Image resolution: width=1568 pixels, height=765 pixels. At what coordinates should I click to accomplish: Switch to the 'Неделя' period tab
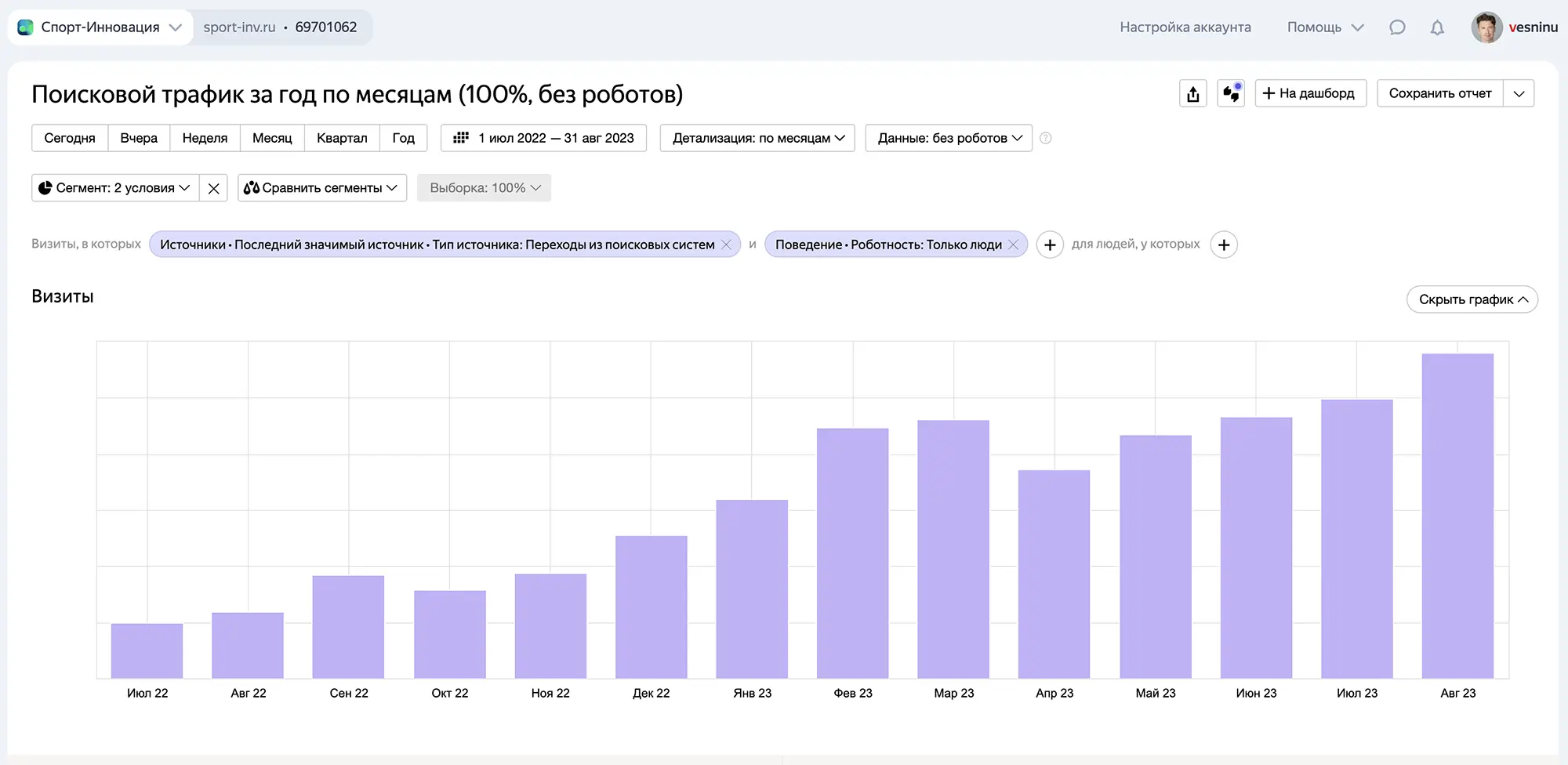tap(205, 138)
